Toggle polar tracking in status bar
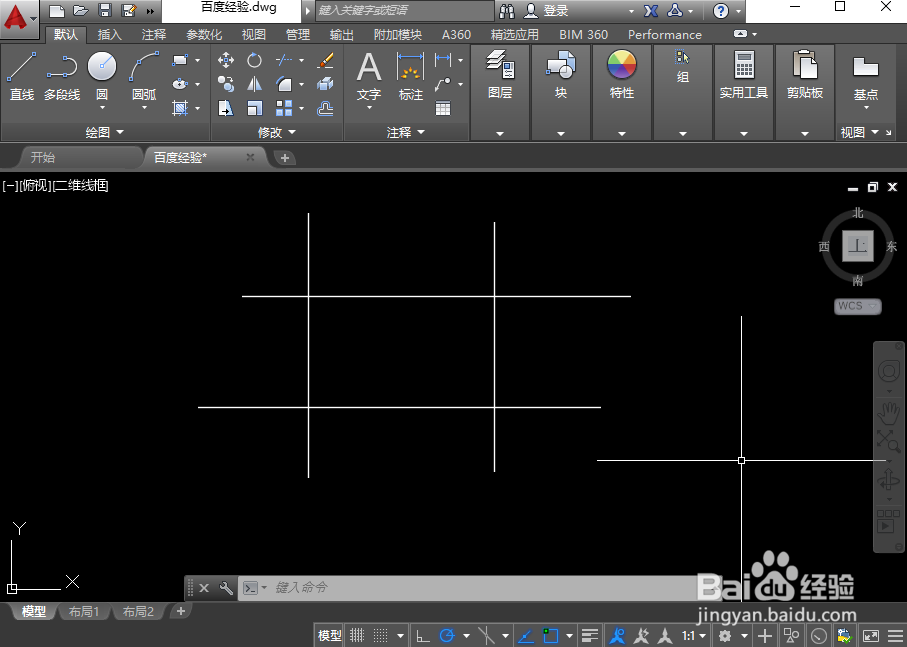Viewport: 907px width, 647px height. [447, 636]
